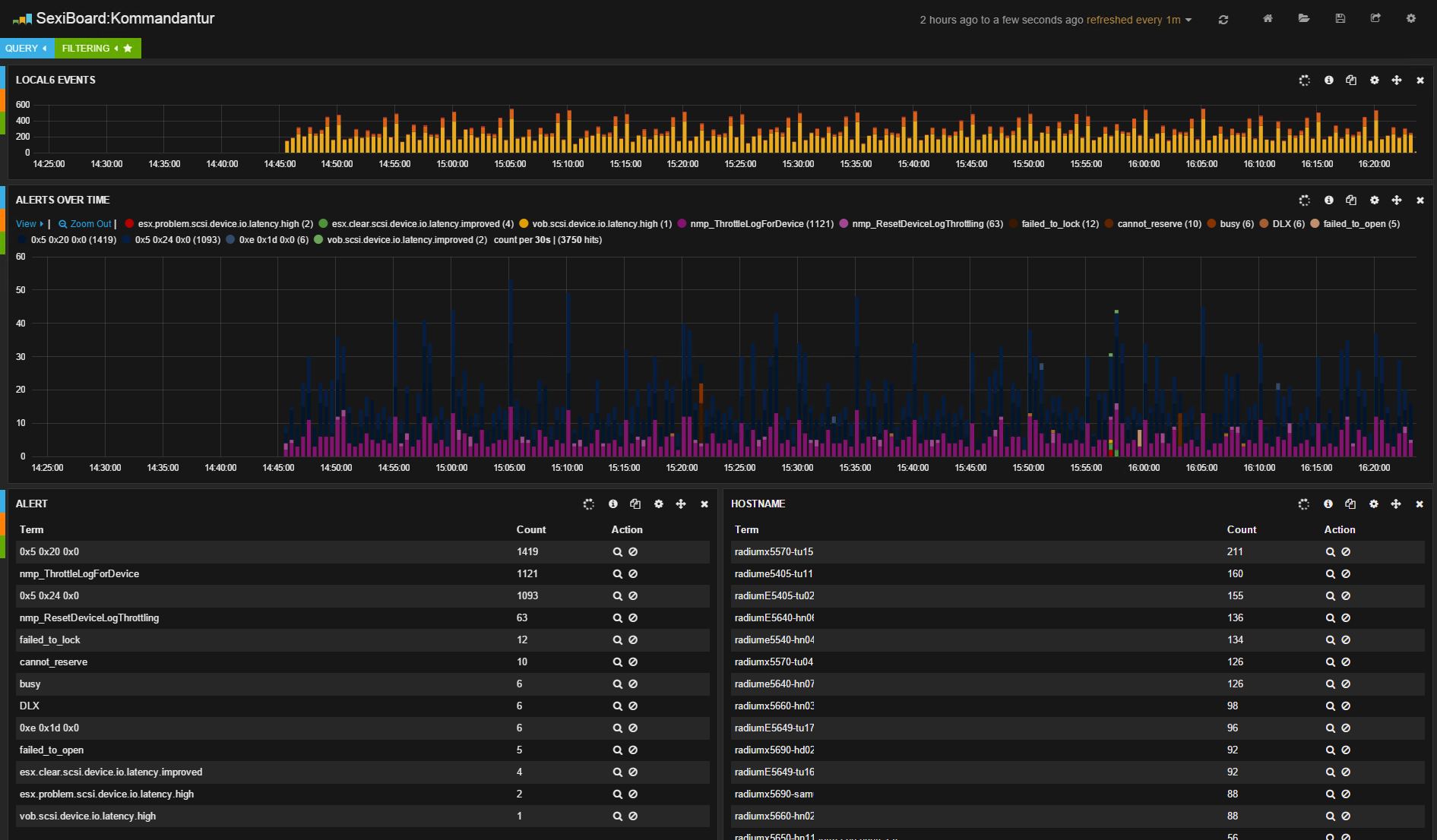Filter on term 0x5 0x20 0x0
Screen dimensions: 1437x840
point(618,552)
